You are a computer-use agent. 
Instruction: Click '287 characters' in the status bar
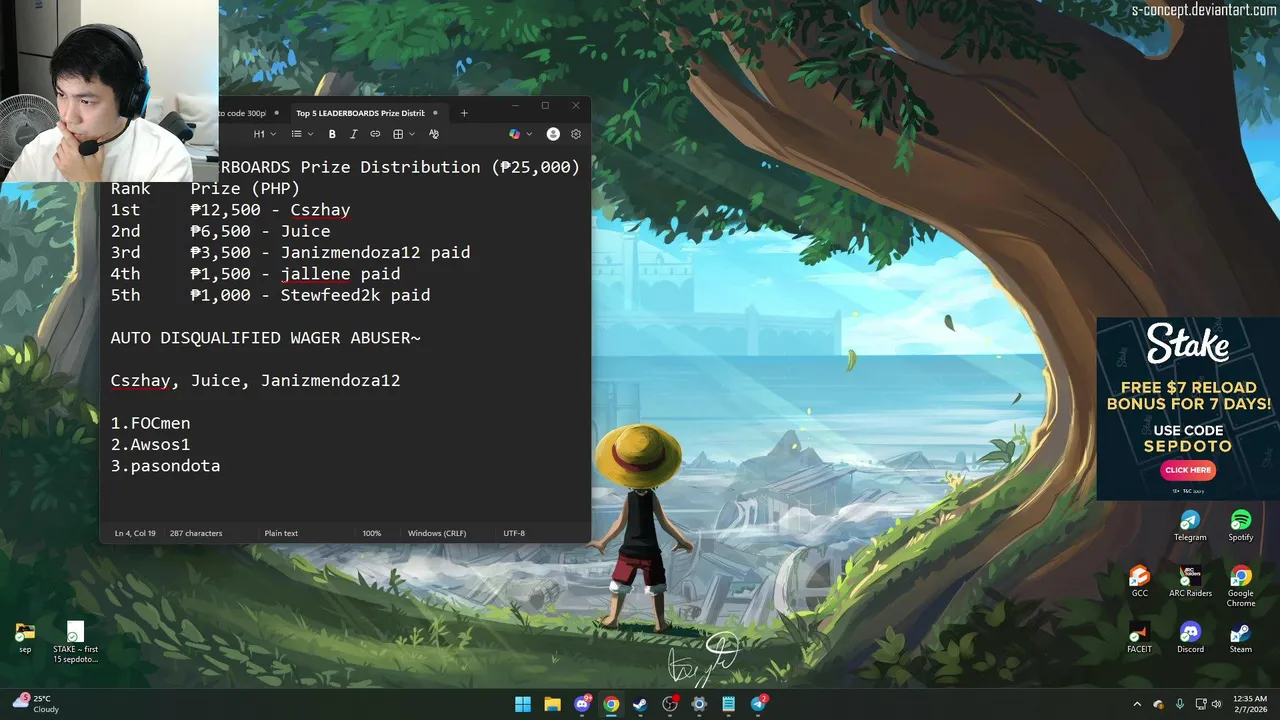pyautogui.click(x=196, y=533)
